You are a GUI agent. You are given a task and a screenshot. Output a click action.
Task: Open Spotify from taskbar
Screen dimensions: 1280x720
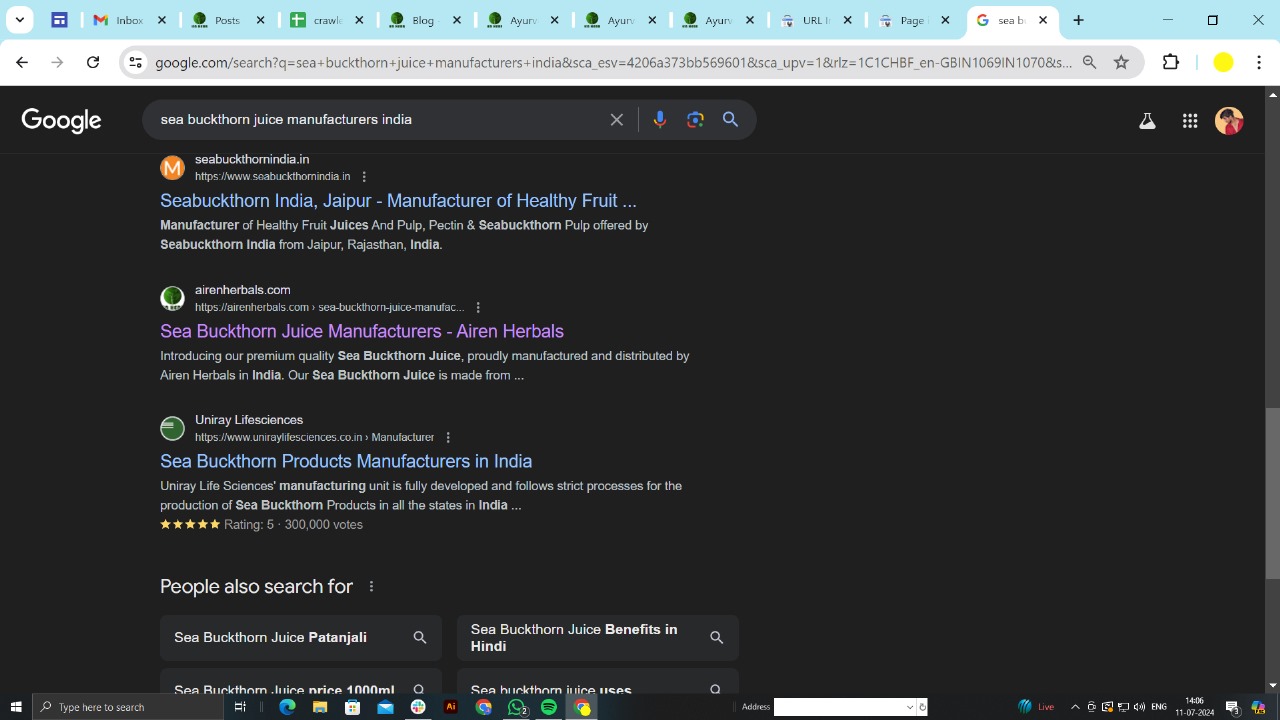(549, 707)
